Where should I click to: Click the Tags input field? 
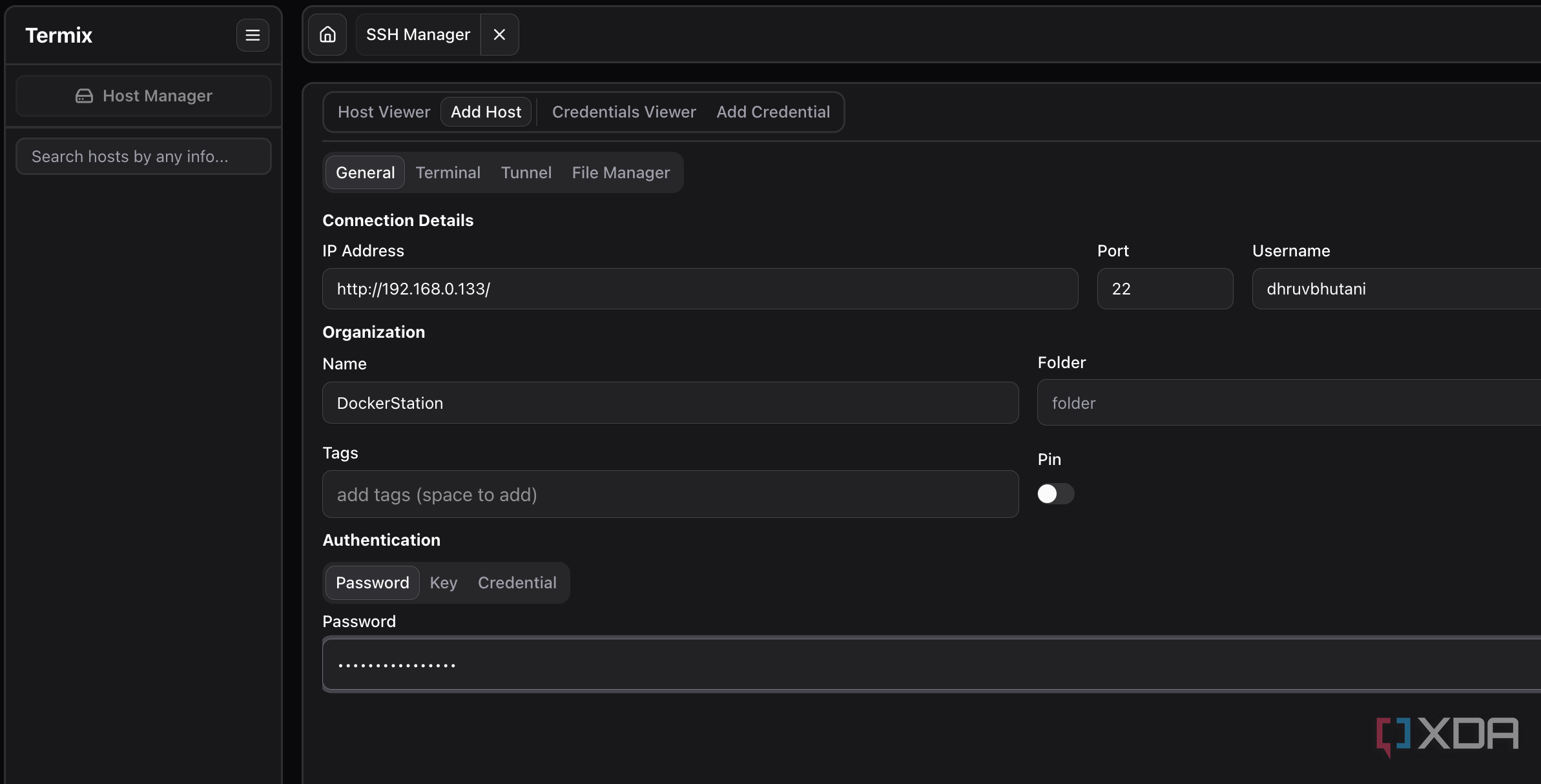[670, 494]
